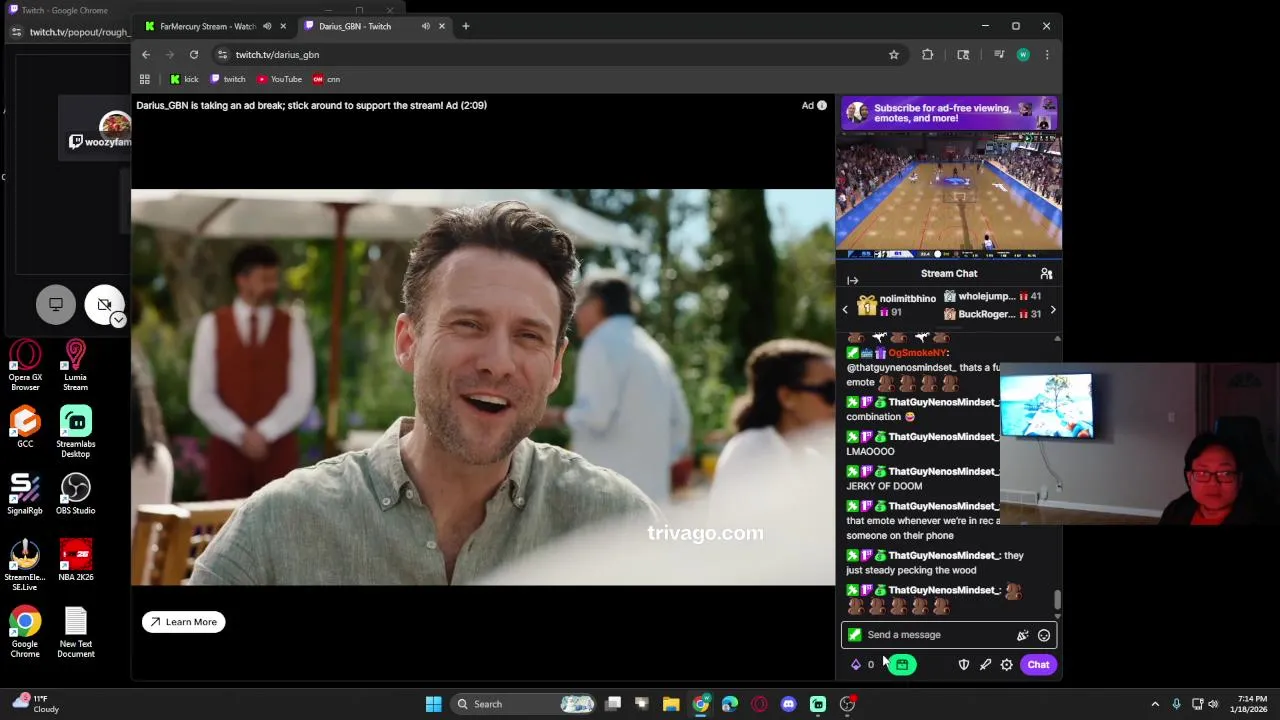Click the taskbar Search box

click(x=524, y=704)
